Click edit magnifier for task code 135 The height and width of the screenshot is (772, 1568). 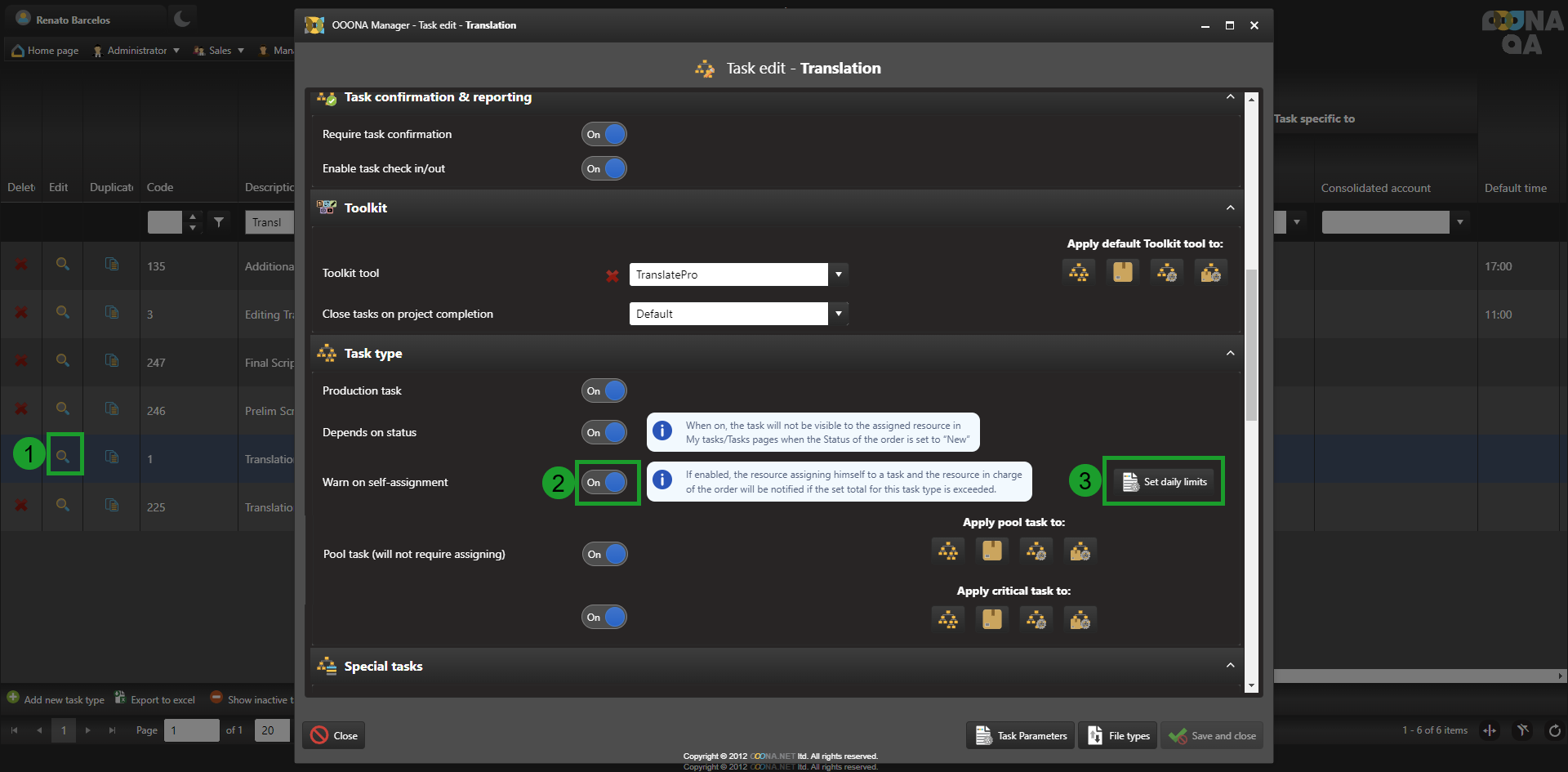[63, 265]
